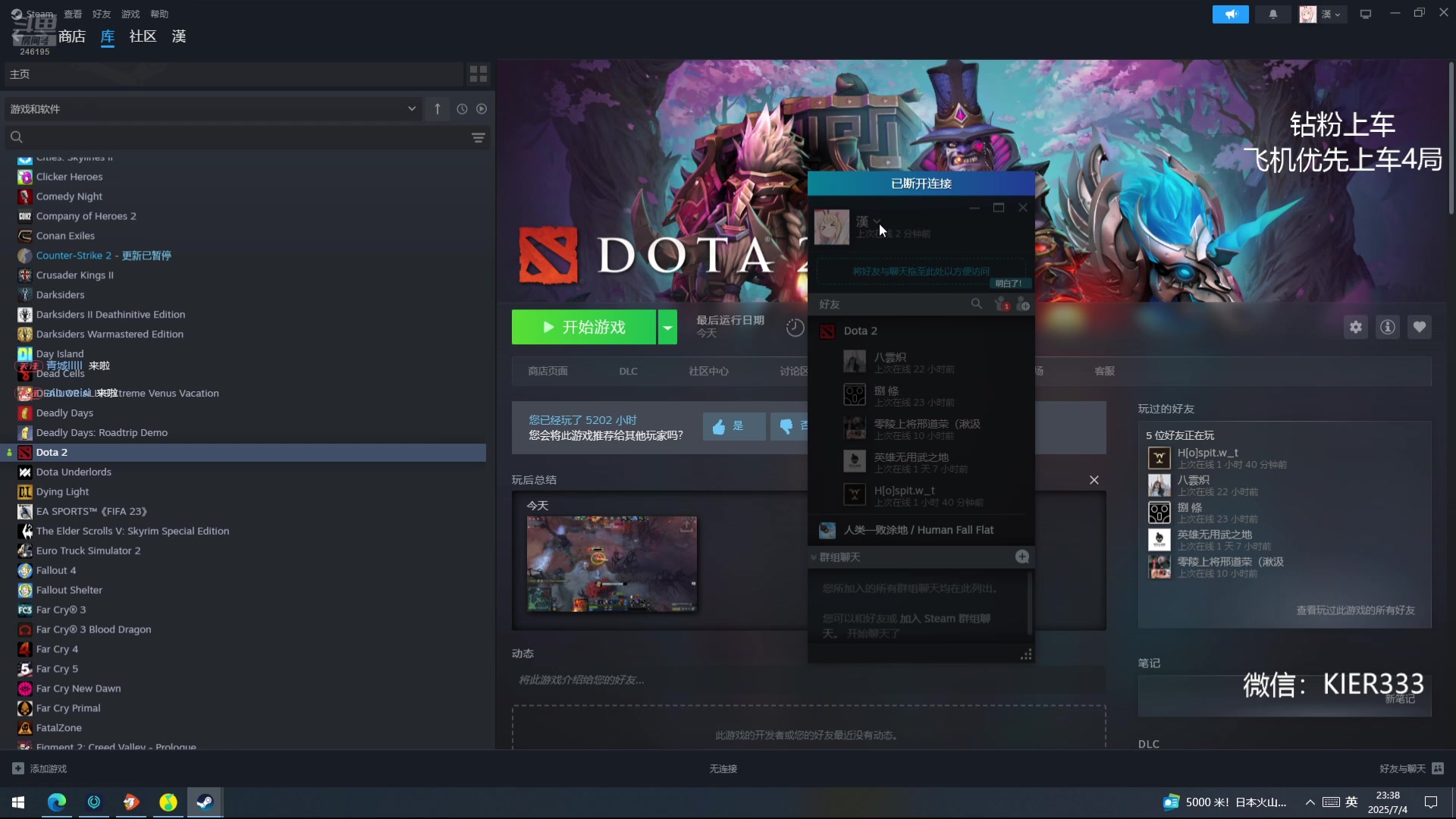
Task: Show hidden system tray icons
Action: [x=1310, y=802]
